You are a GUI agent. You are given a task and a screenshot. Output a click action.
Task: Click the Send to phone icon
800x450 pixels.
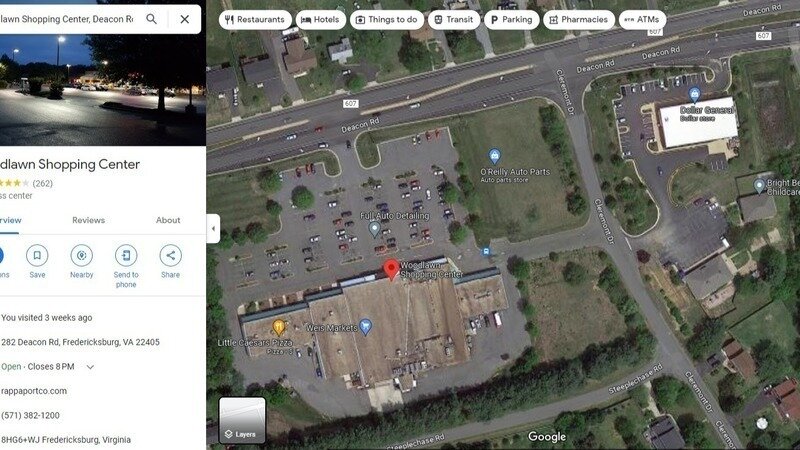point(126,255)
